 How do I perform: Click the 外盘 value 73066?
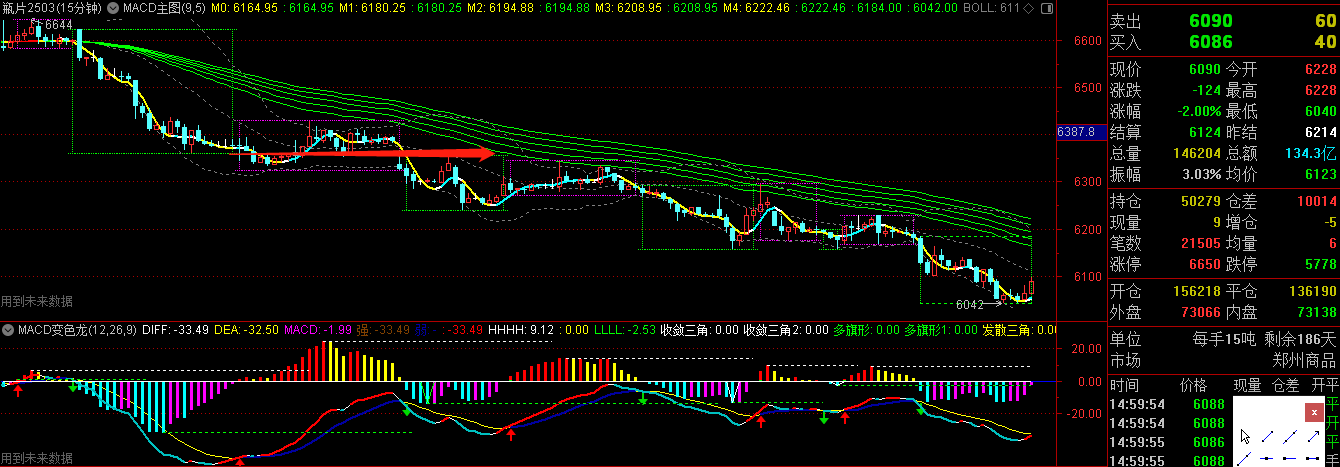click(x=1202, y=312)
